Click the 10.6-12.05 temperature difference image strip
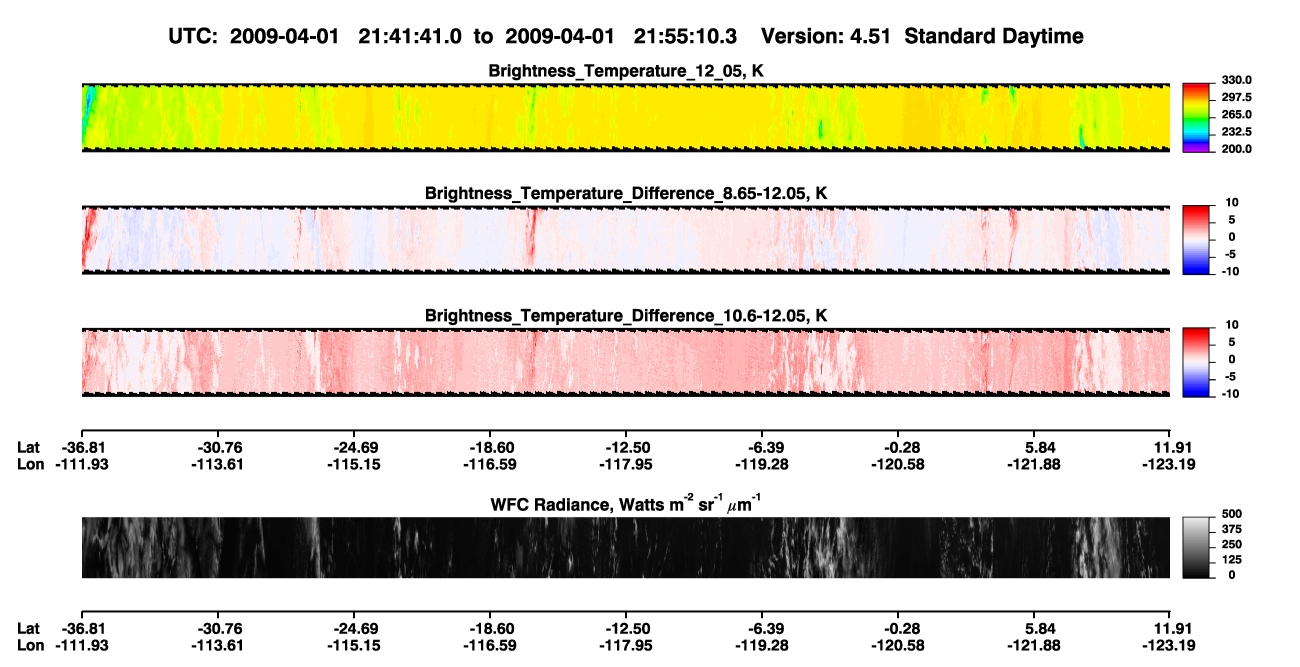The image size is (1300, 667). click(x=625, y=362)
